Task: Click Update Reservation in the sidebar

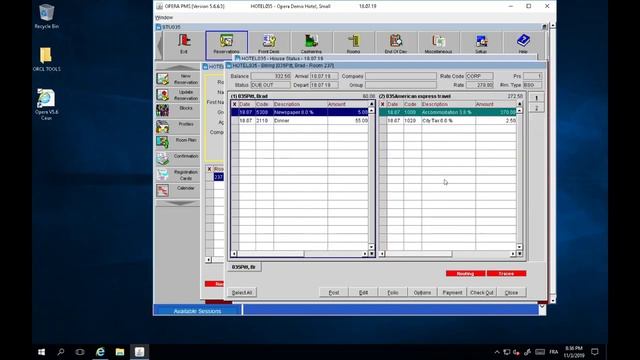Action: 178,95
